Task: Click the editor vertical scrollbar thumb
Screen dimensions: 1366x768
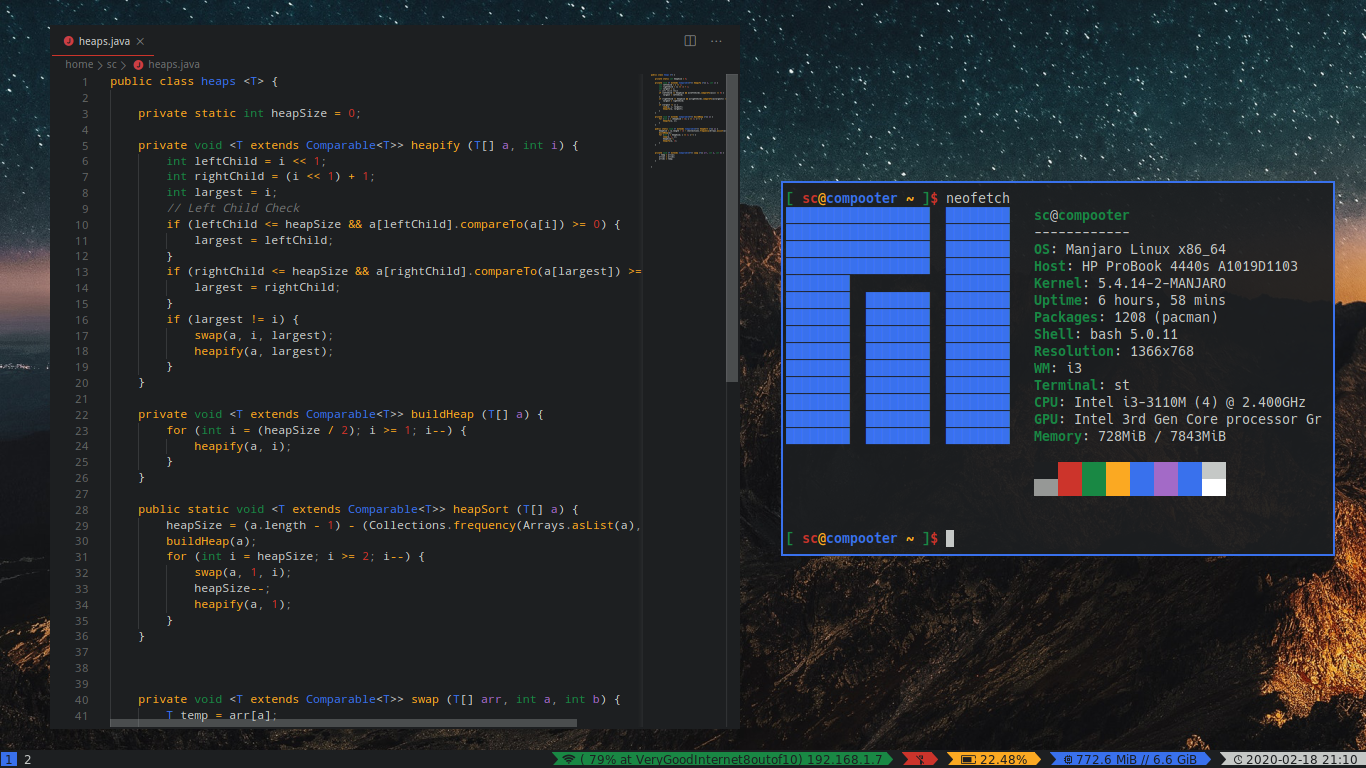Action: pyautogui.click(x=732, y=227)
